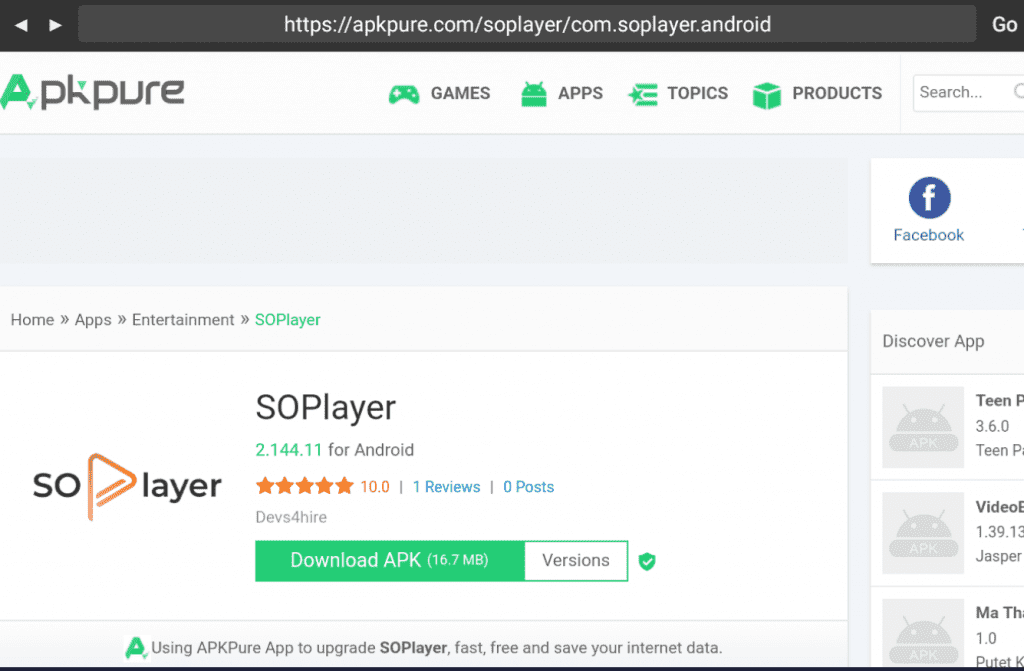Click the game controller icon beside GAMES
The image size is (1024, 671).
(x=404, y=94)
